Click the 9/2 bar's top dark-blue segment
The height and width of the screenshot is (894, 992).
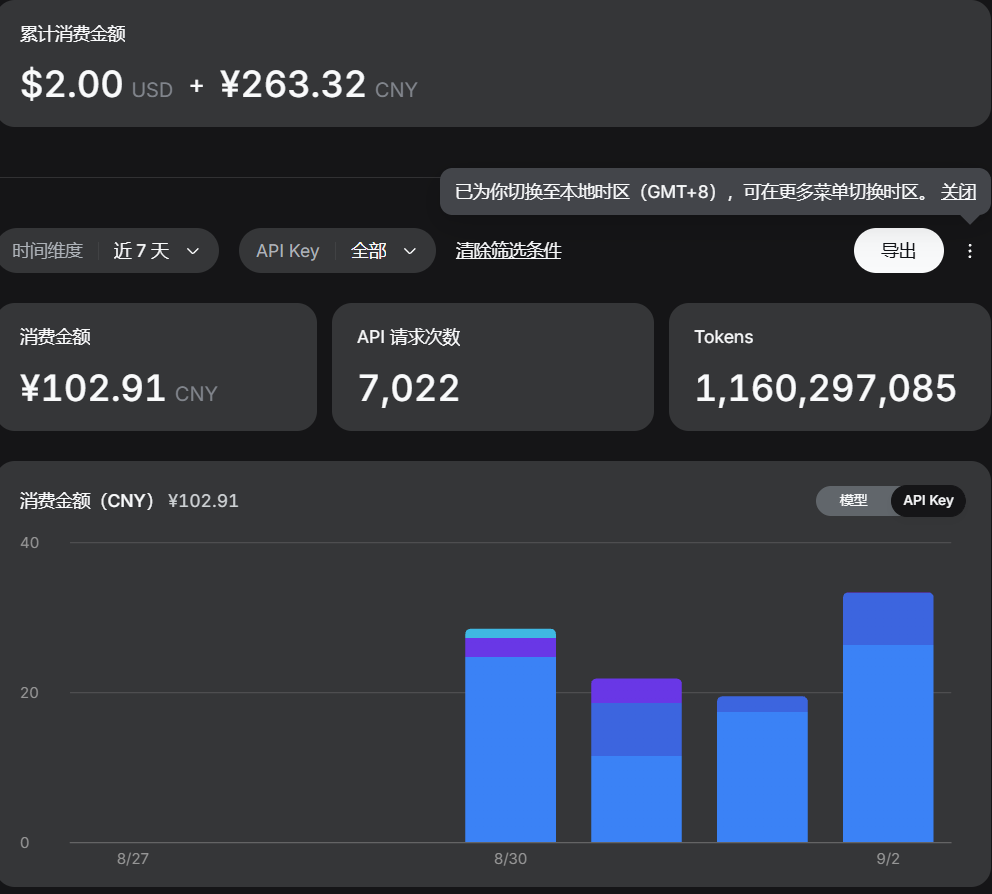pos(888,619)
